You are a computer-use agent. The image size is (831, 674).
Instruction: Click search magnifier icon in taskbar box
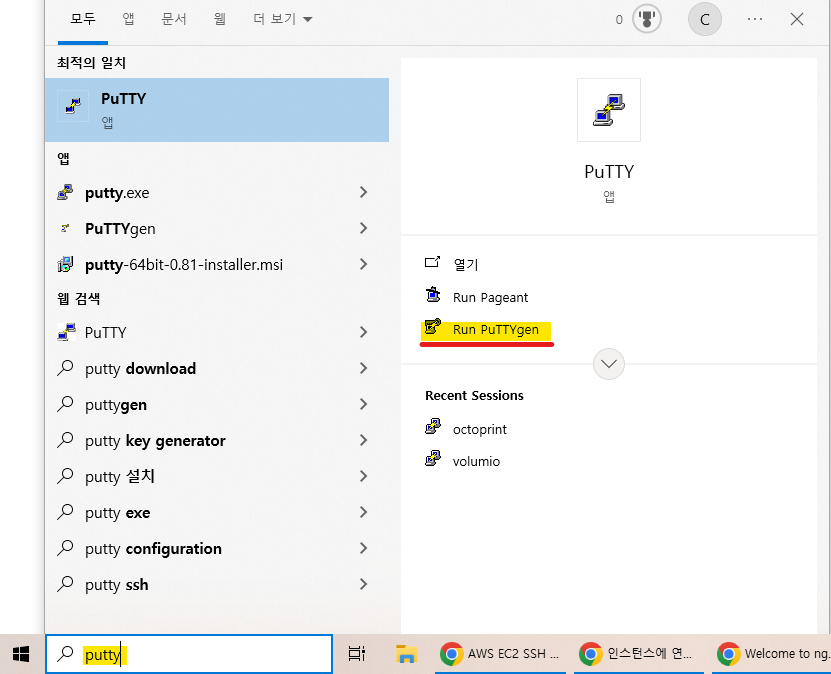[65, 653]
